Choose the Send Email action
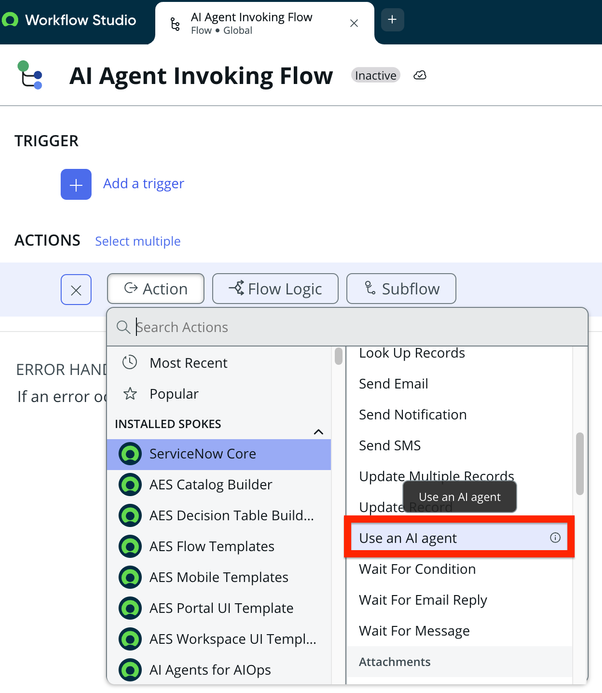 [x=460, y=384]
